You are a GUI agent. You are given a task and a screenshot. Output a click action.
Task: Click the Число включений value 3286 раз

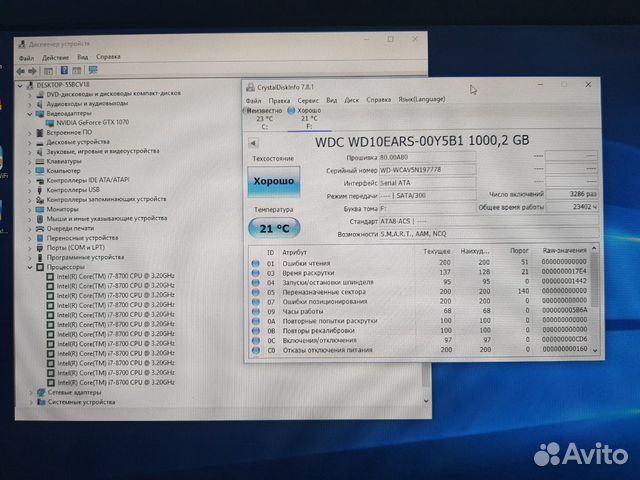tap(572, 194)
